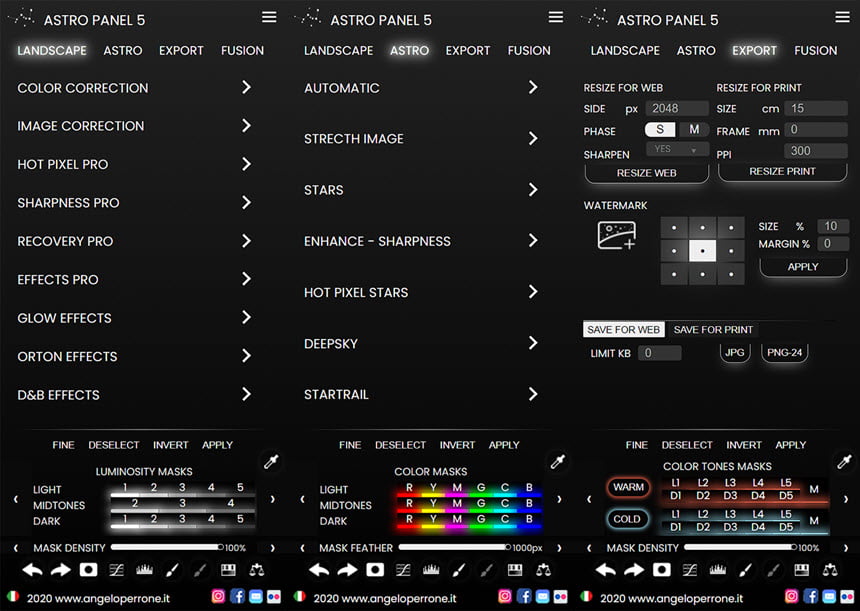Click the balance scales icon in Export panel
The height and width of the screenshot is (611, 860).
(830, 570)
